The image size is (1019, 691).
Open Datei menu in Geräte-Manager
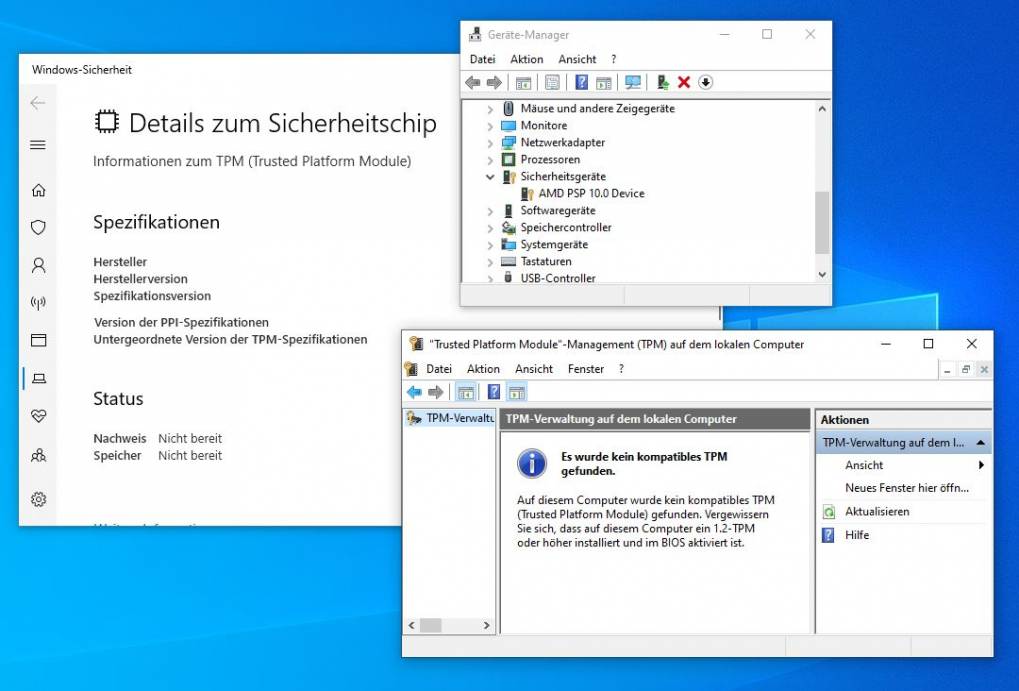(x=482, y=59)
